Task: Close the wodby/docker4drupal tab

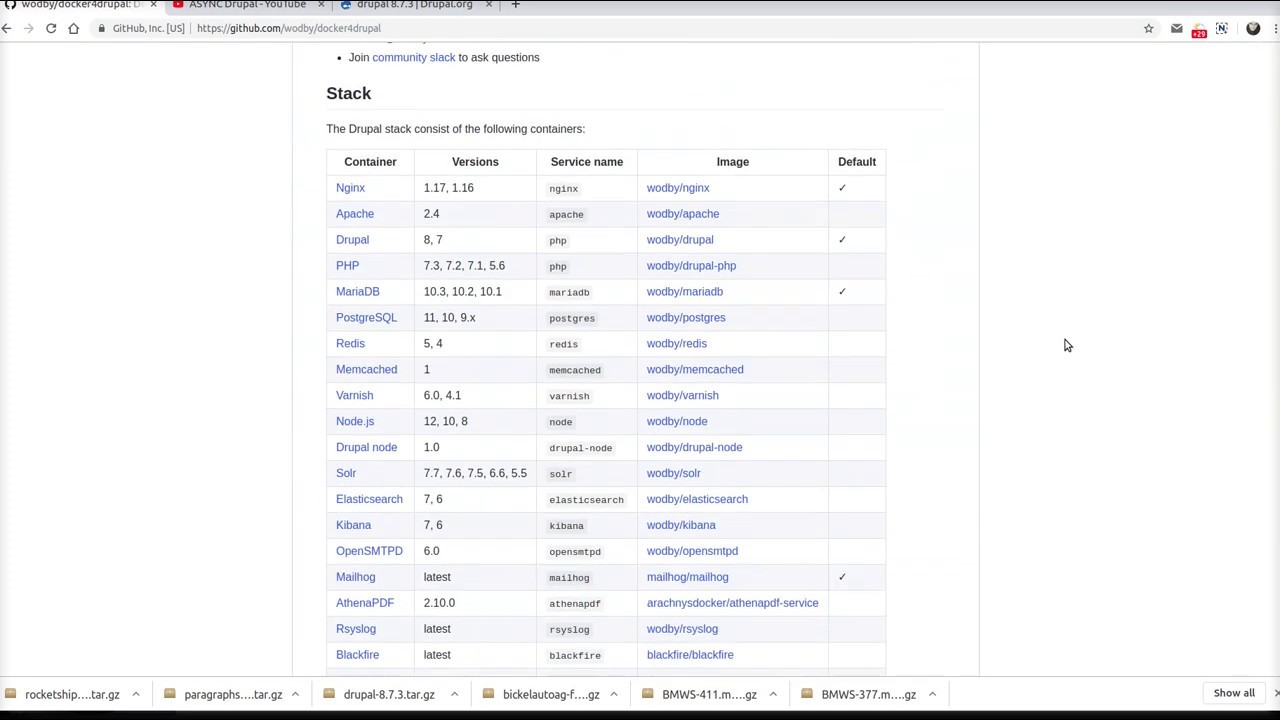Action: [153, 5]
